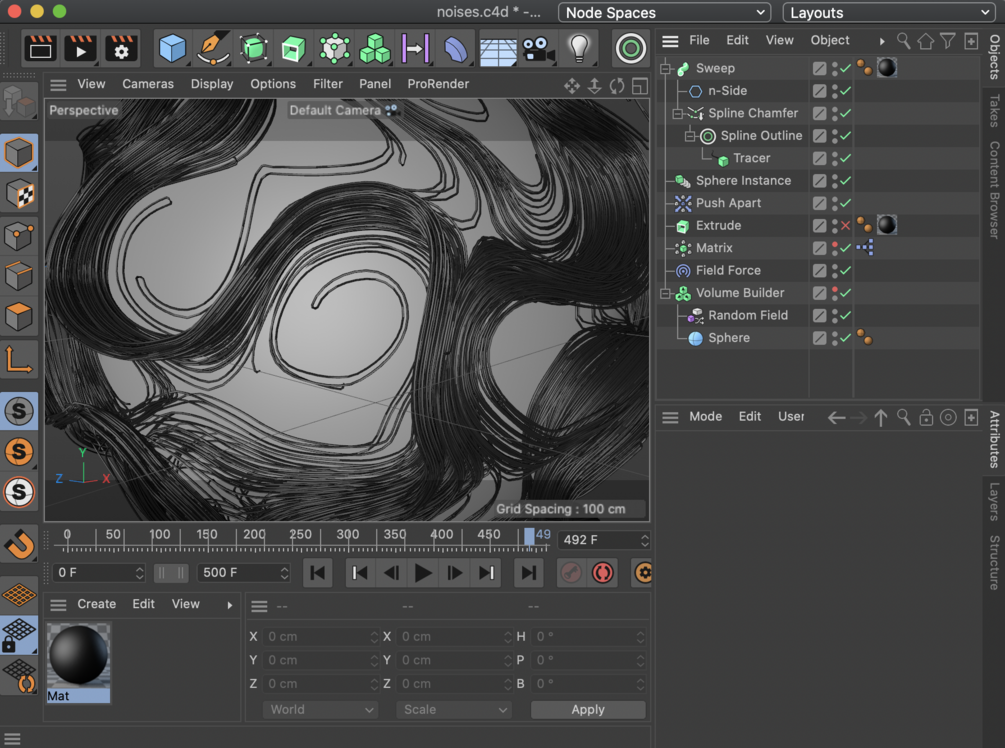Add a Light object from toolbar
Screen dimensions: 1005x748
click(579, 48)
